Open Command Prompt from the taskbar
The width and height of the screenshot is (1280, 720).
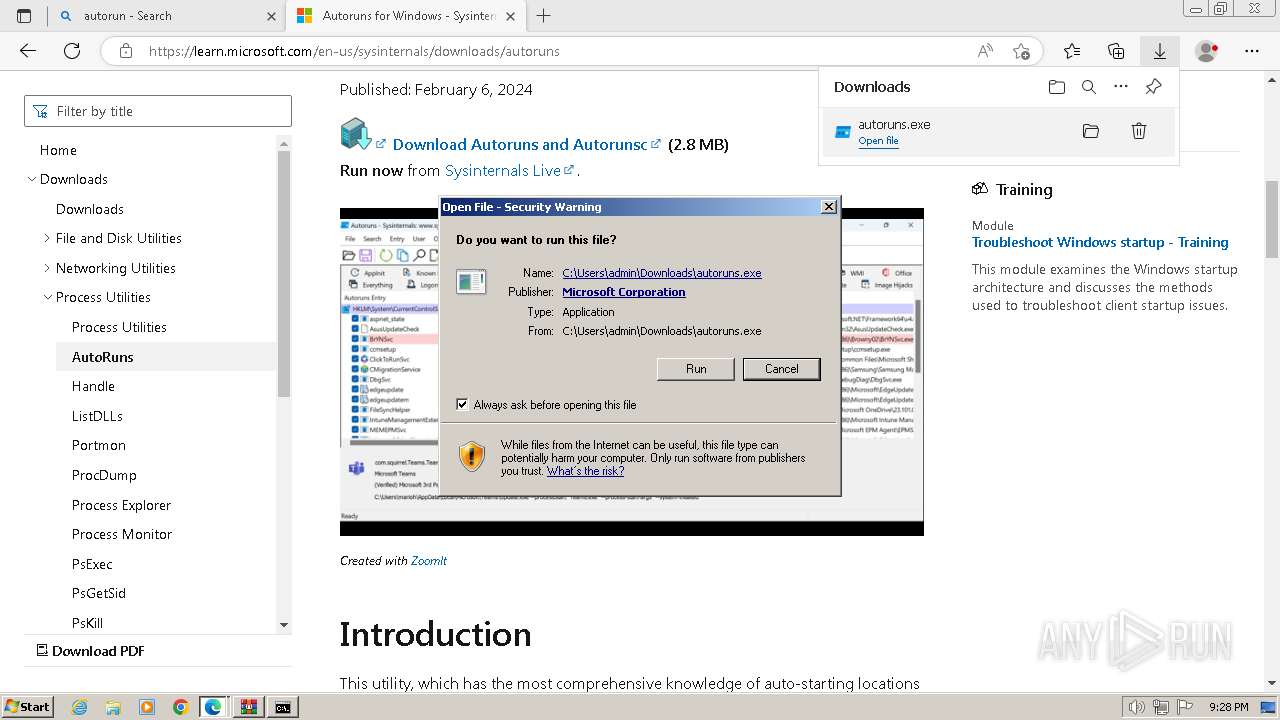(x=283, y=707)
